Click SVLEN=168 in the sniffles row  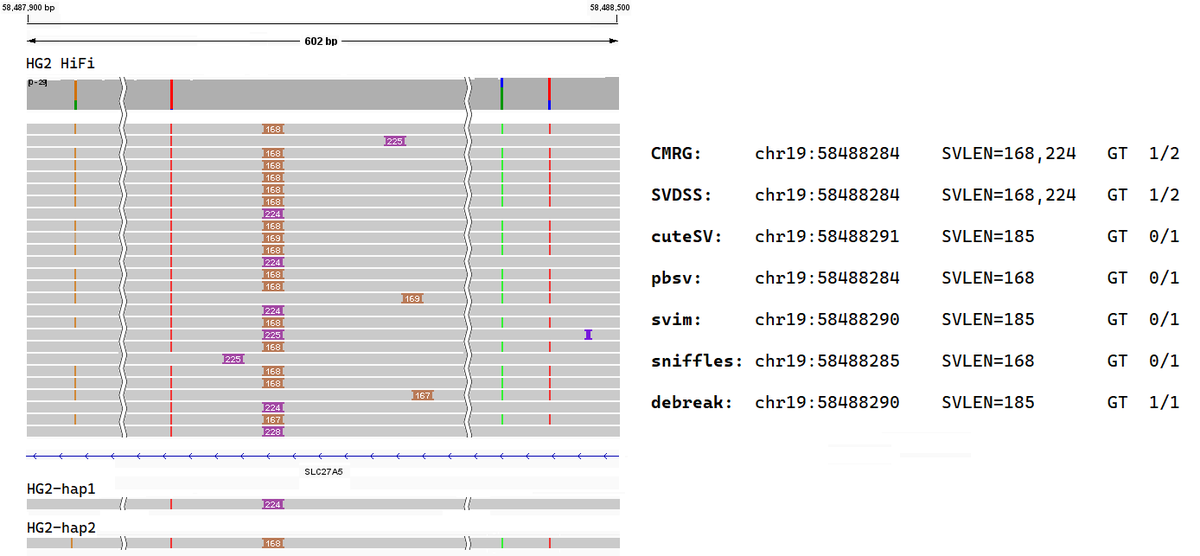988,361
